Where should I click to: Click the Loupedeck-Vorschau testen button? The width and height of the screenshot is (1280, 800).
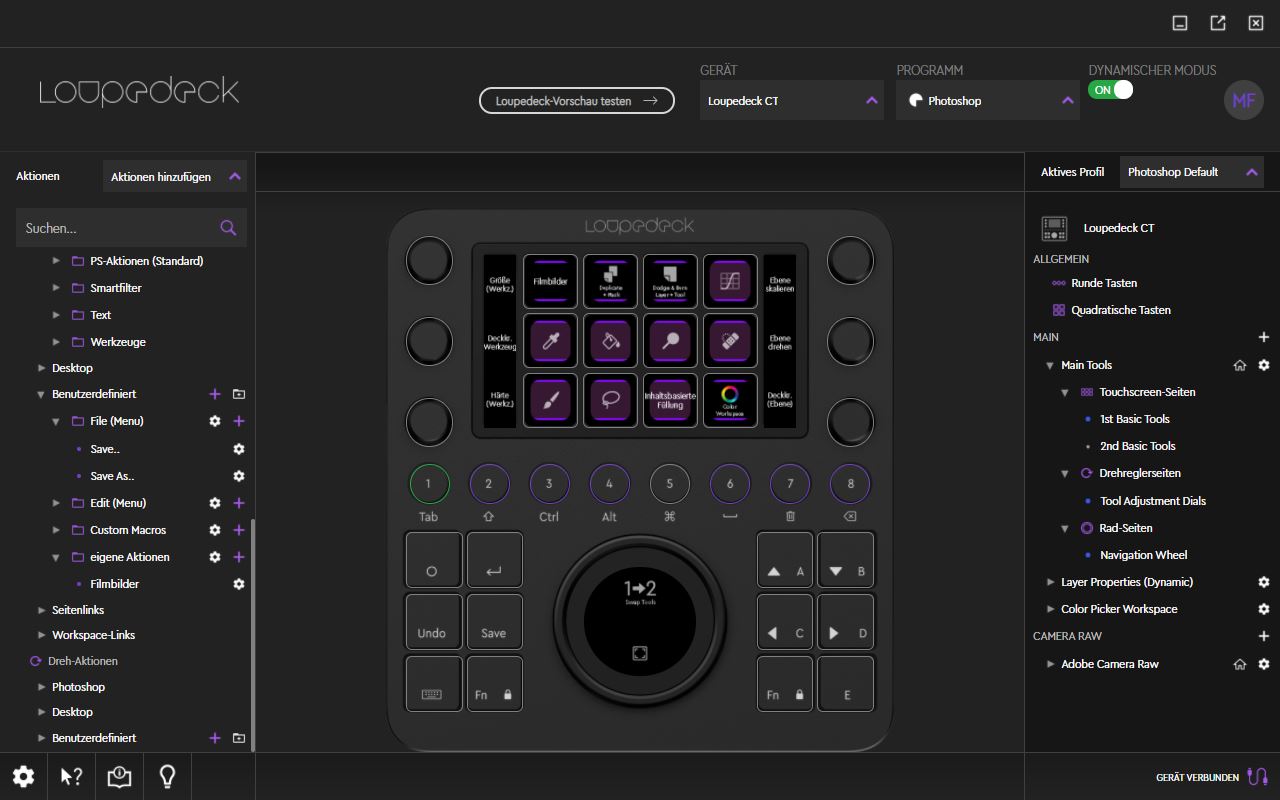click(x=577, y=101)
